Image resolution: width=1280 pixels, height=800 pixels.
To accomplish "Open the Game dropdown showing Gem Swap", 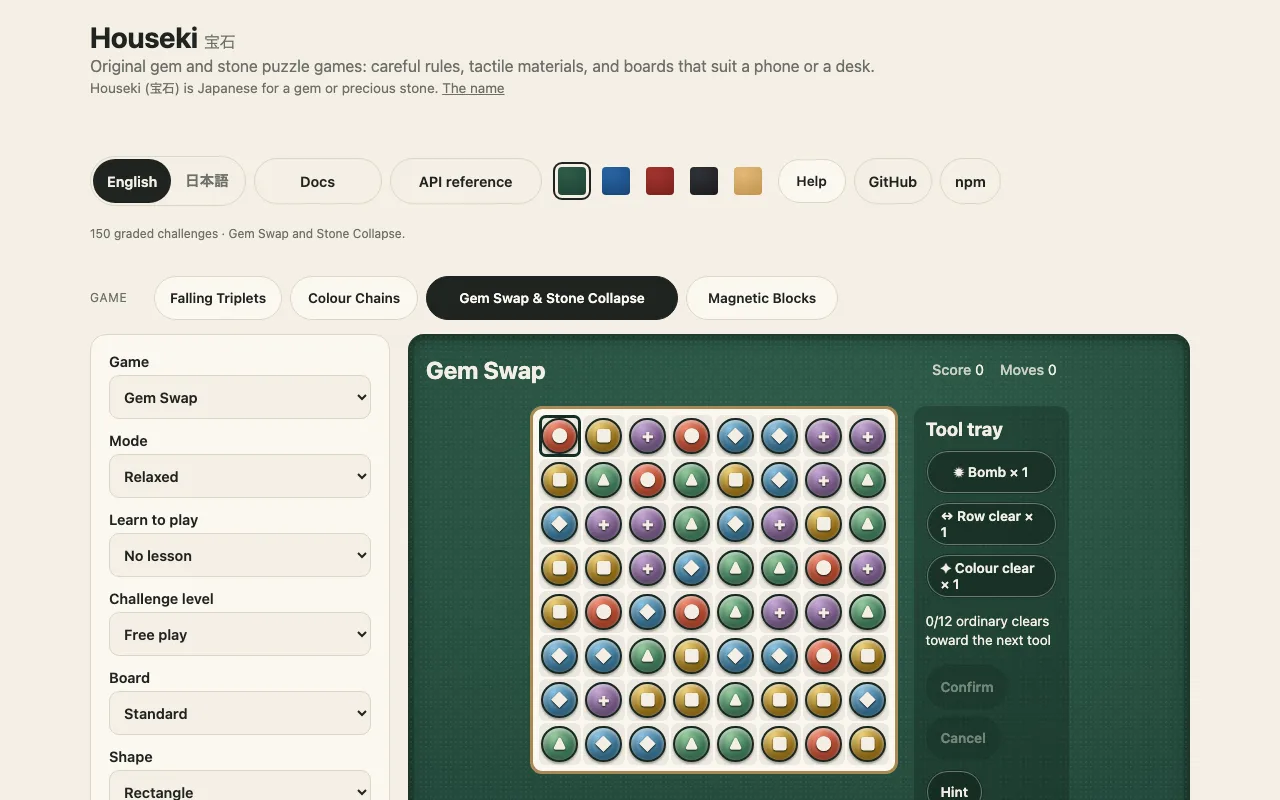I will pos(240,397).
